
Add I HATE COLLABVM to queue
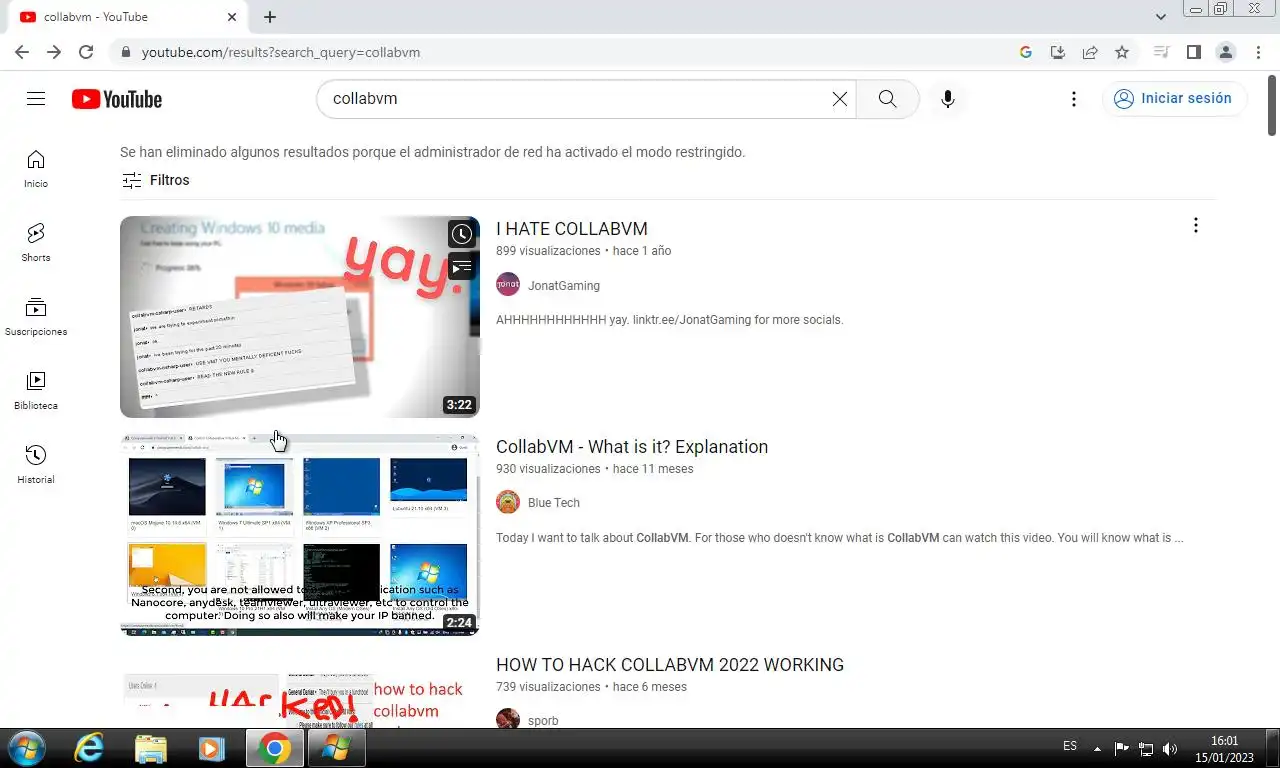click(x=461, y=266)
